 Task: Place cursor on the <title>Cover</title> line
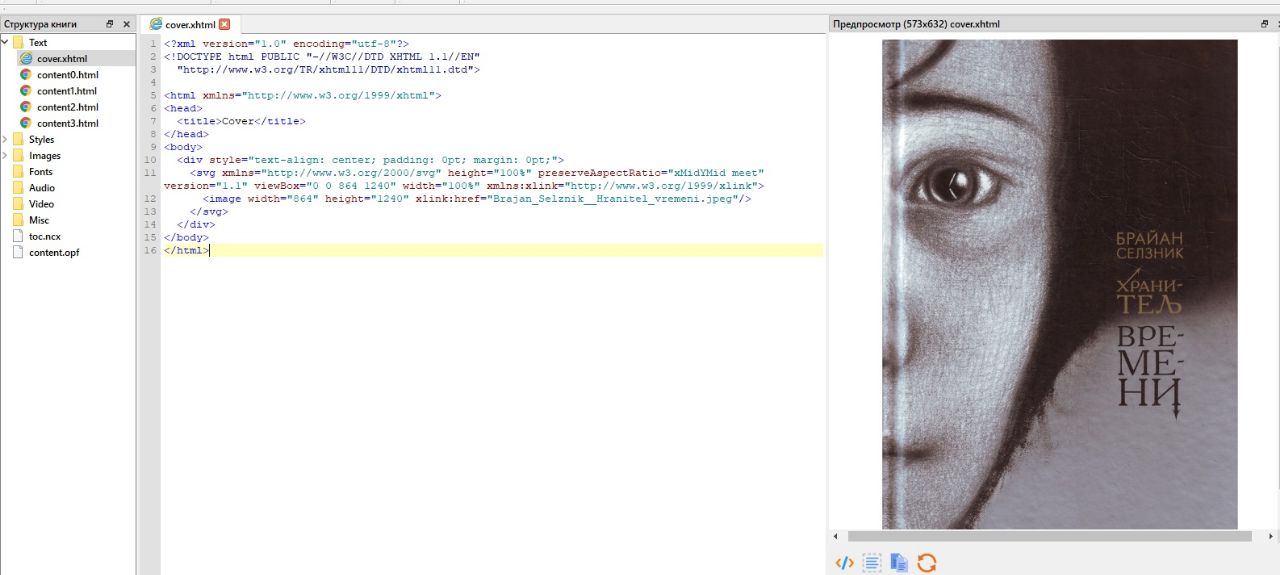point(240,121)
